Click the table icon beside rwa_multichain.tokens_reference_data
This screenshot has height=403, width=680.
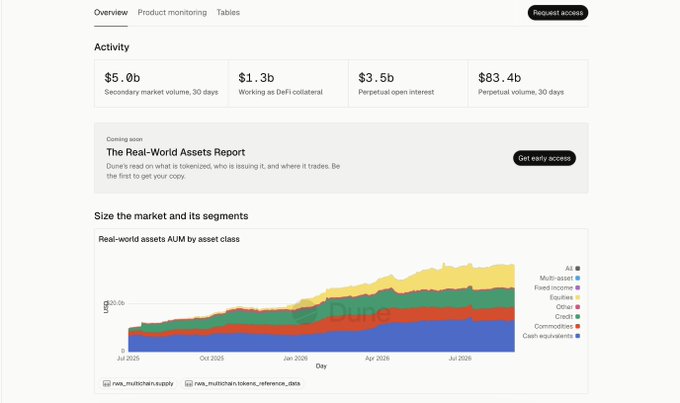pos(189,383)
